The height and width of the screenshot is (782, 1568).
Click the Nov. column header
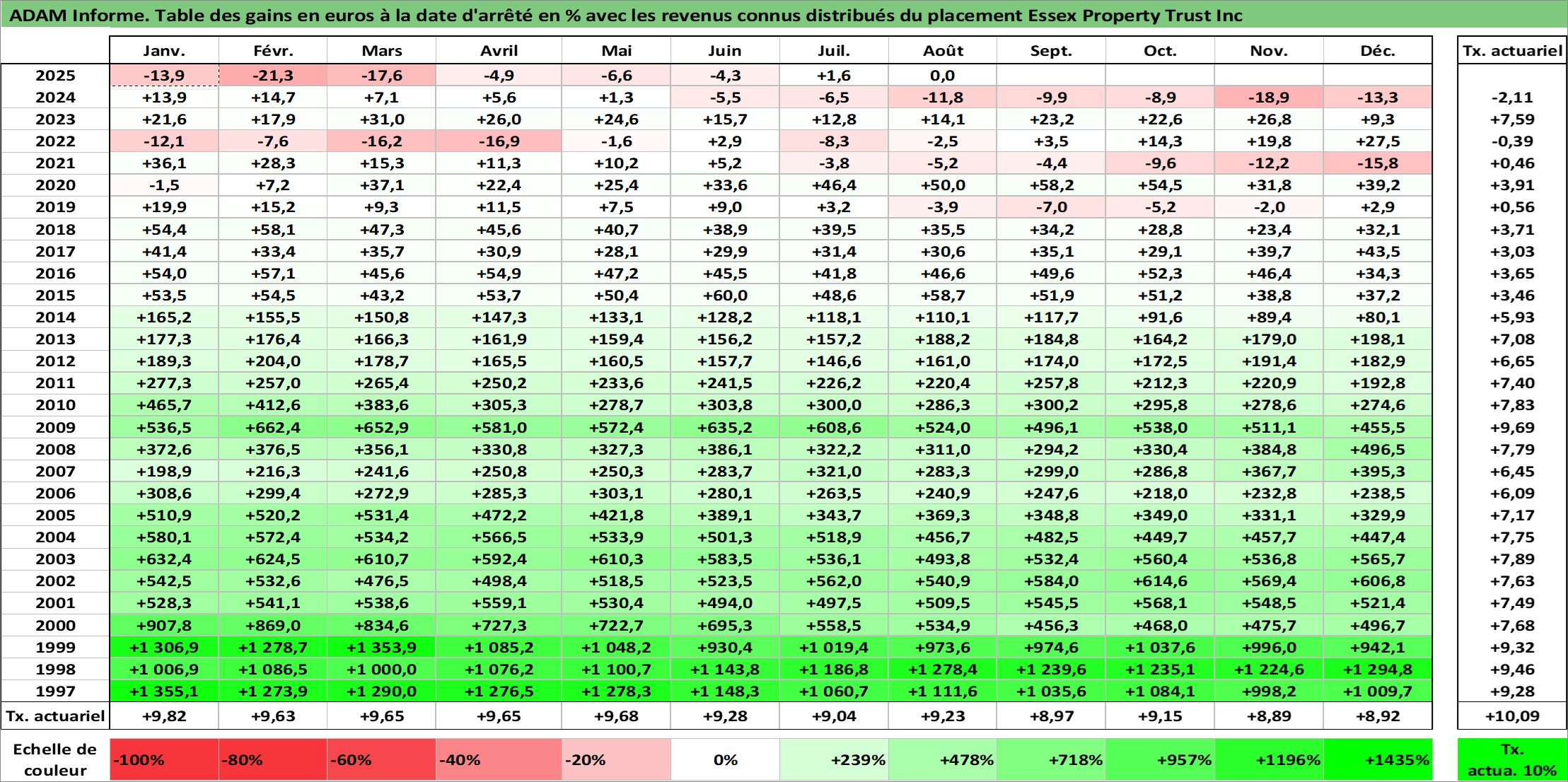1269,50
